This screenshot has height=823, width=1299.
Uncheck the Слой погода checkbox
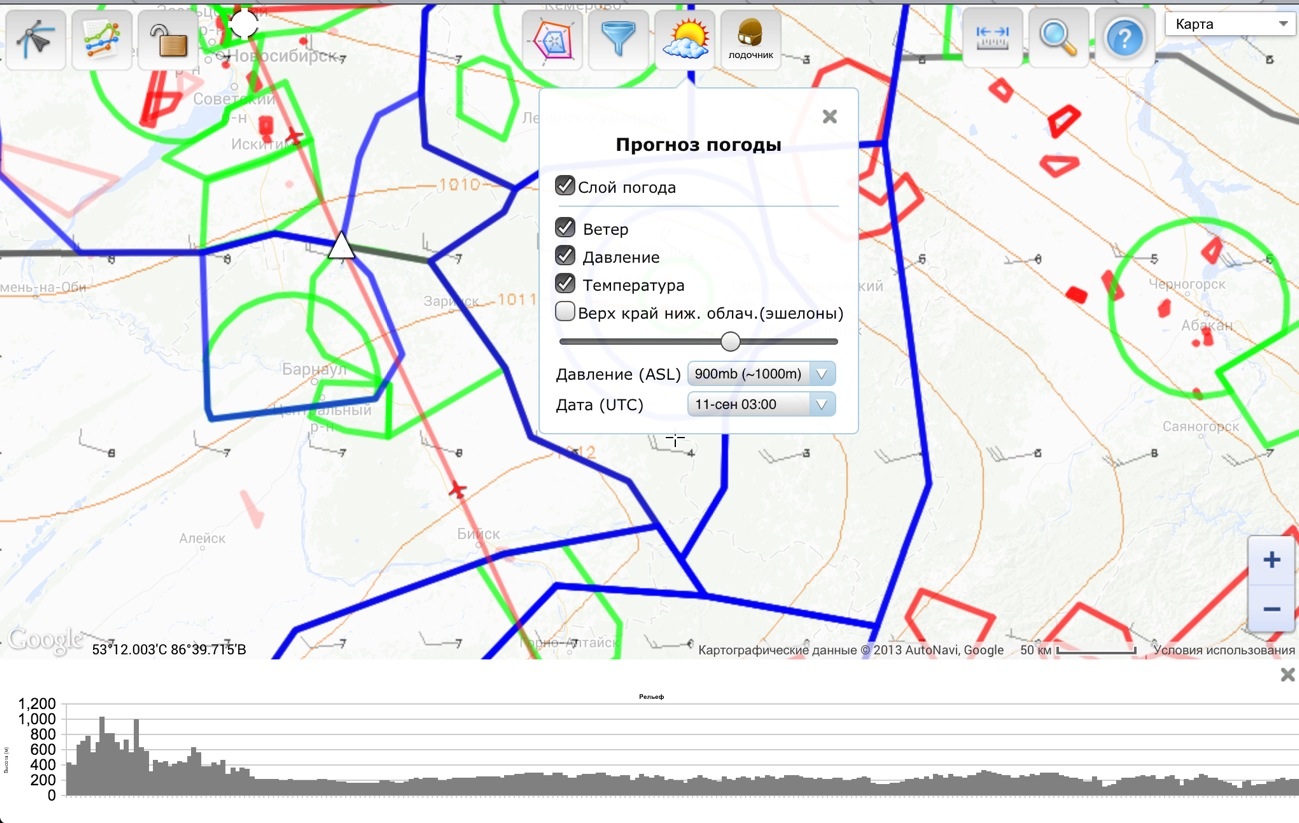(x=565, y=186)
